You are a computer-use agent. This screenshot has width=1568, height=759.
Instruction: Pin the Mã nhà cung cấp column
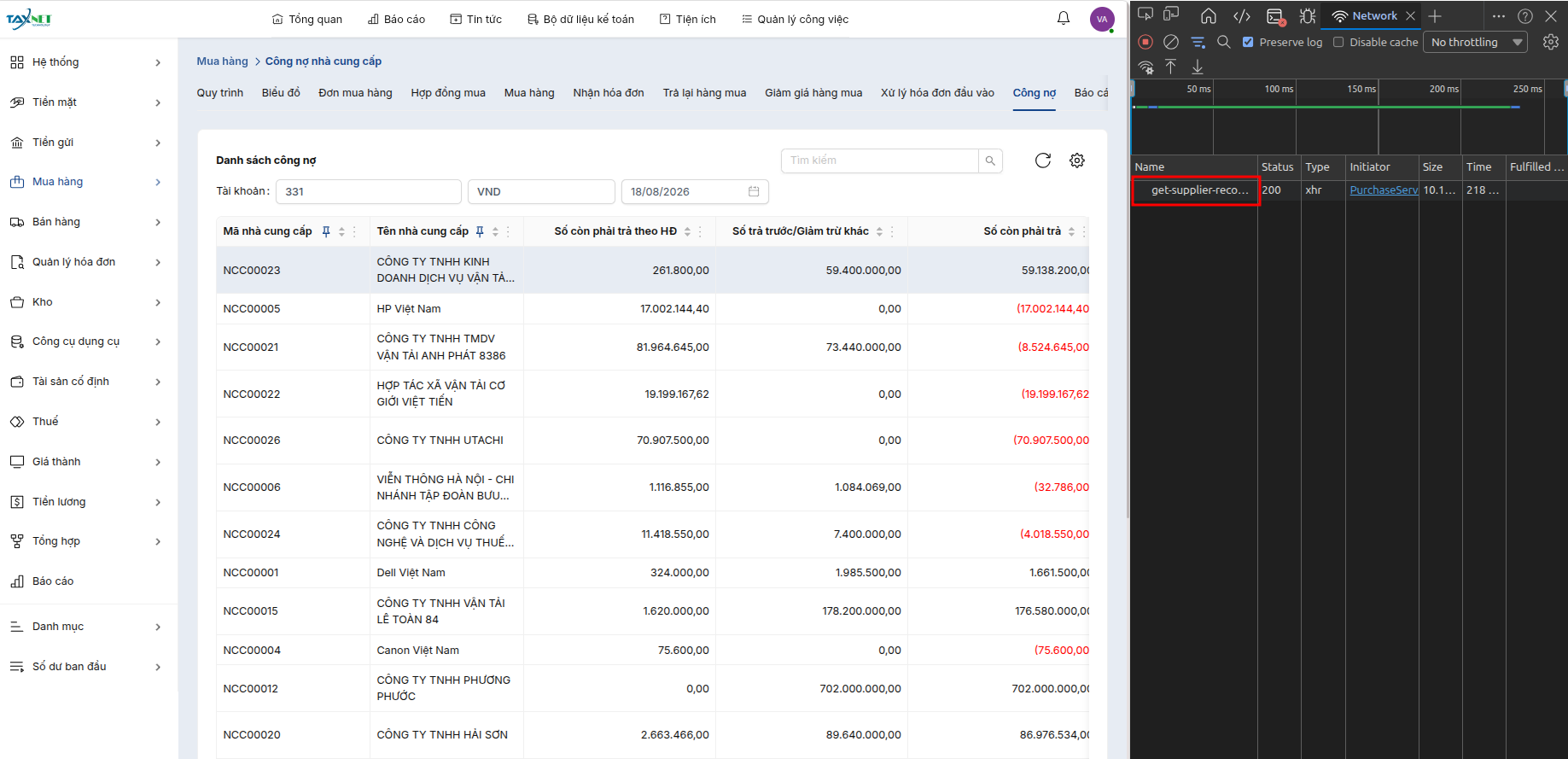point(326,231)
